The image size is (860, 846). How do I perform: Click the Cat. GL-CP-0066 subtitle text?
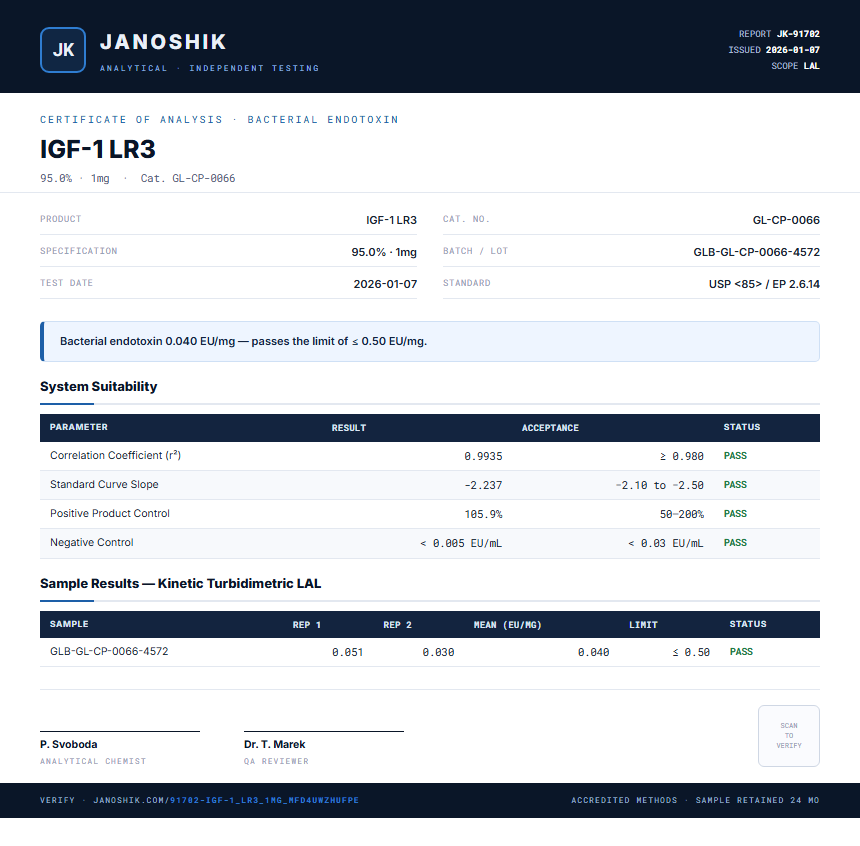pos(188,178)
